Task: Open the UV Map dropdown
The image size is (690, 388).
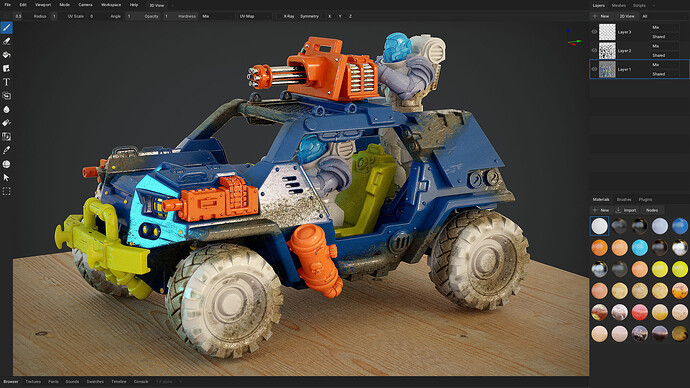Action: (x=254, y=16)
